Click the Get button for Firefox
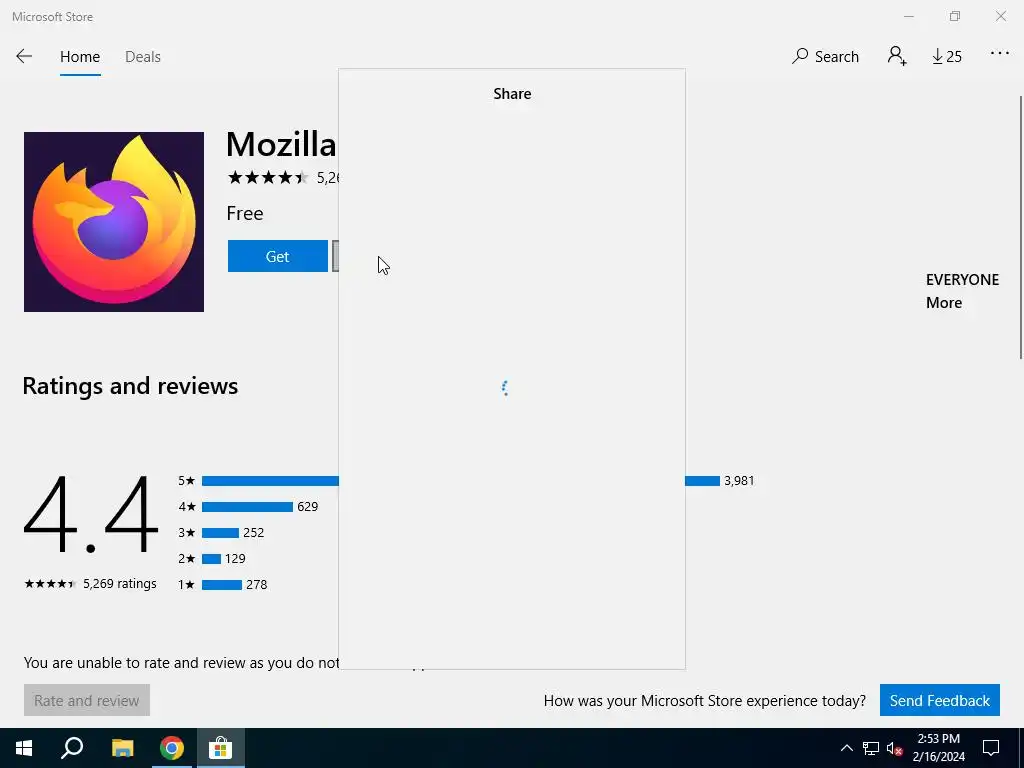The image size is (1024, 768). tap(278, 256)
